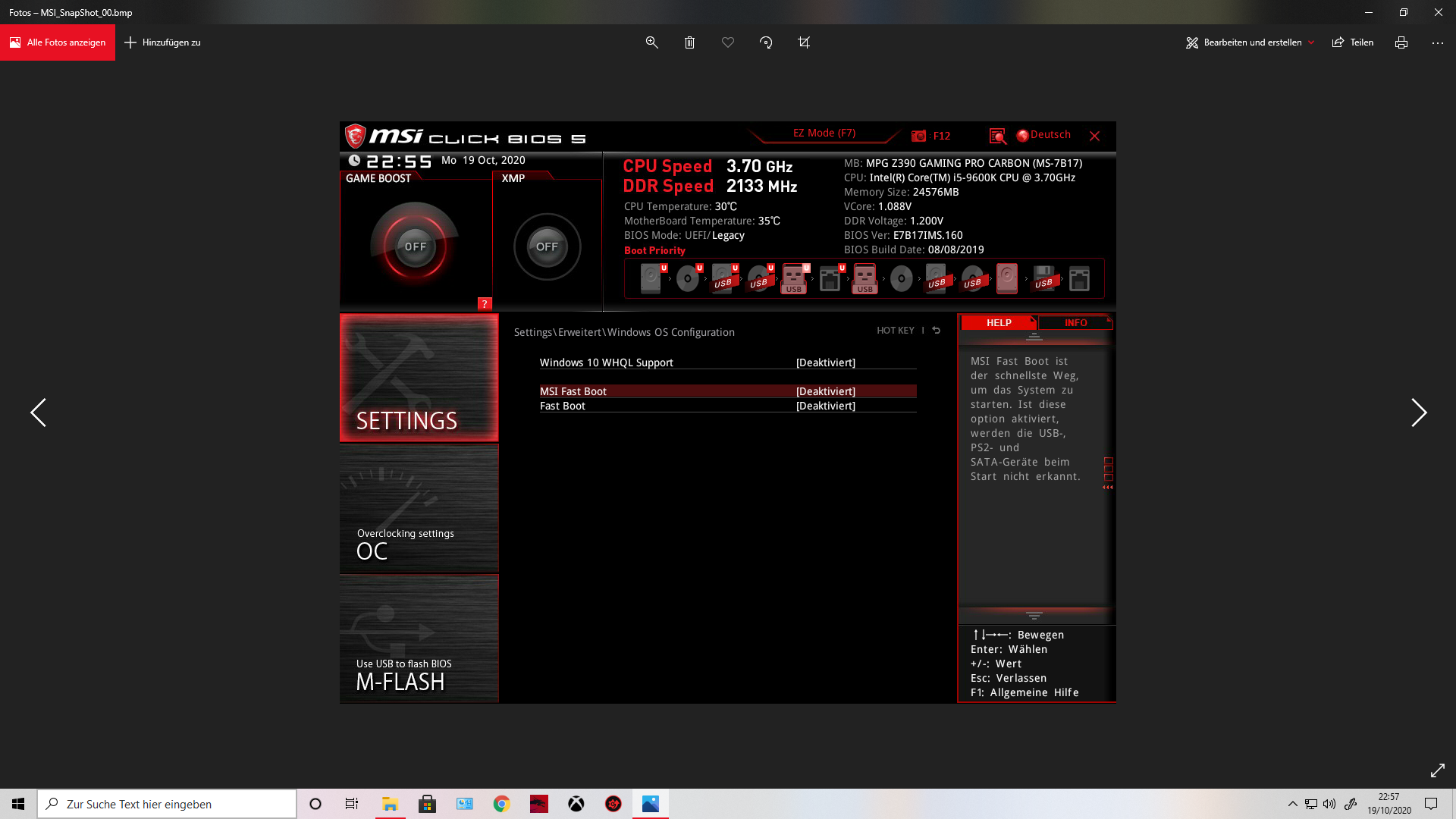
Task: Open the three-dots more options menu
Action: click(x=1437, y=42)
